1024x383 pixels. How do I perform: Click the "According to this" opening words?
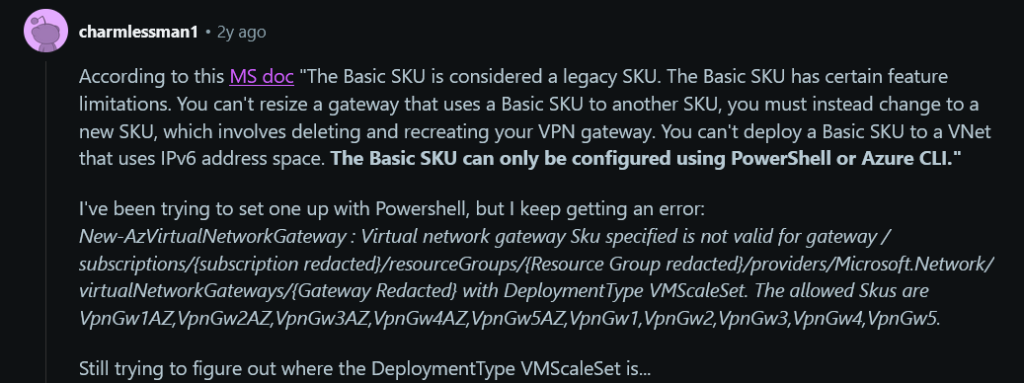tap(152, 77)
